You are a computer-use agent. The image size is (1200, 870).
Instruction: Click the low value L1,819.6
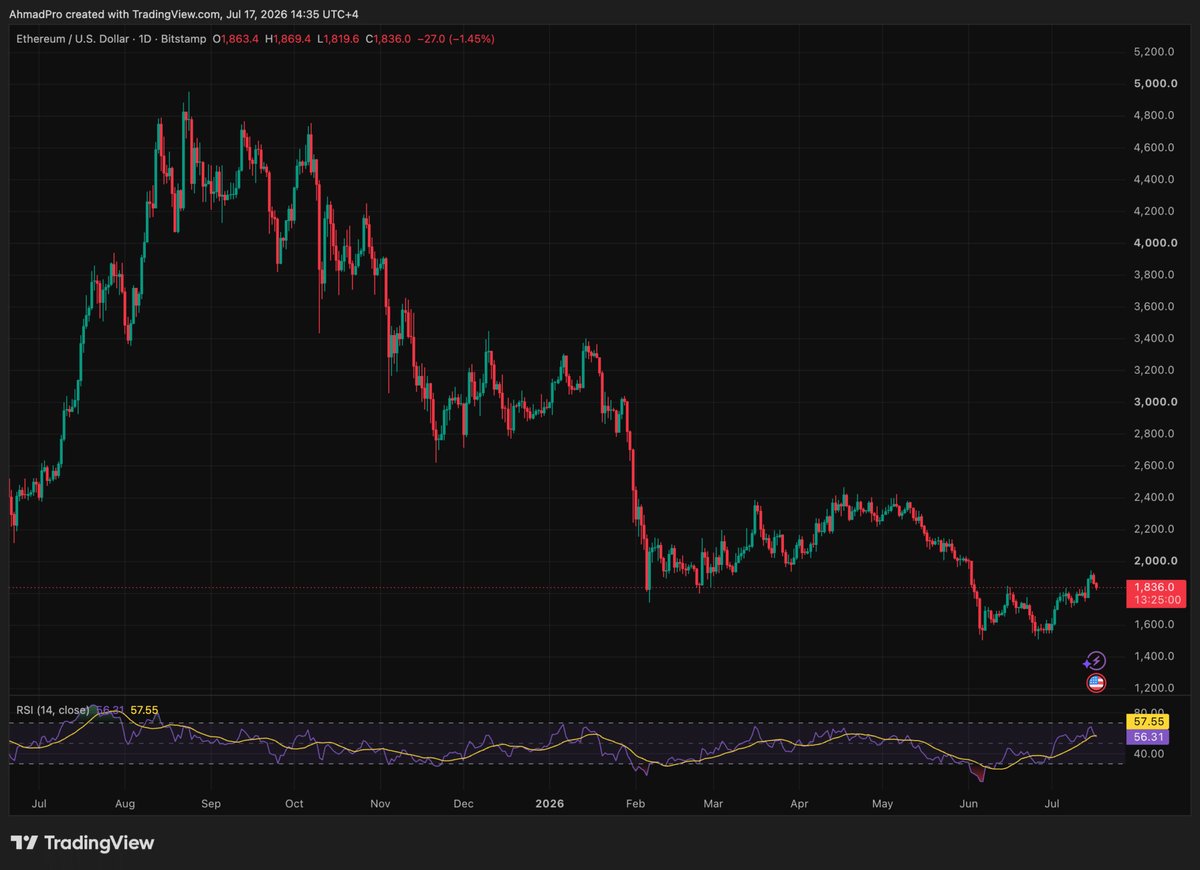click(340, 38)
